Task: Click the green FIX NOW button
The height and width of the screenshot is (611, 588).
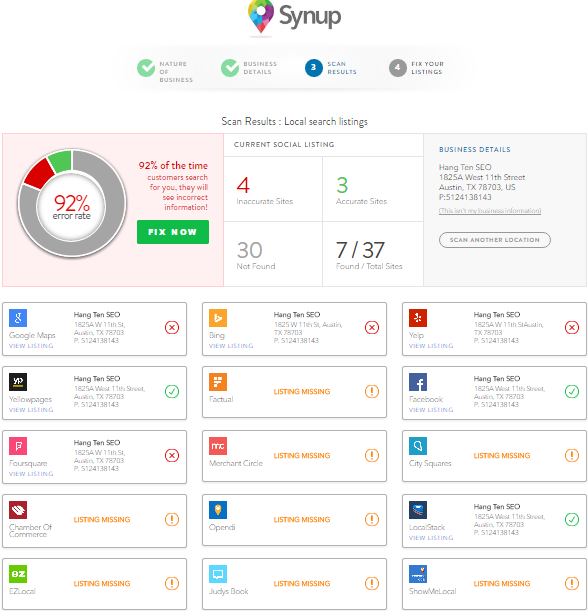Action: [173, 232]
